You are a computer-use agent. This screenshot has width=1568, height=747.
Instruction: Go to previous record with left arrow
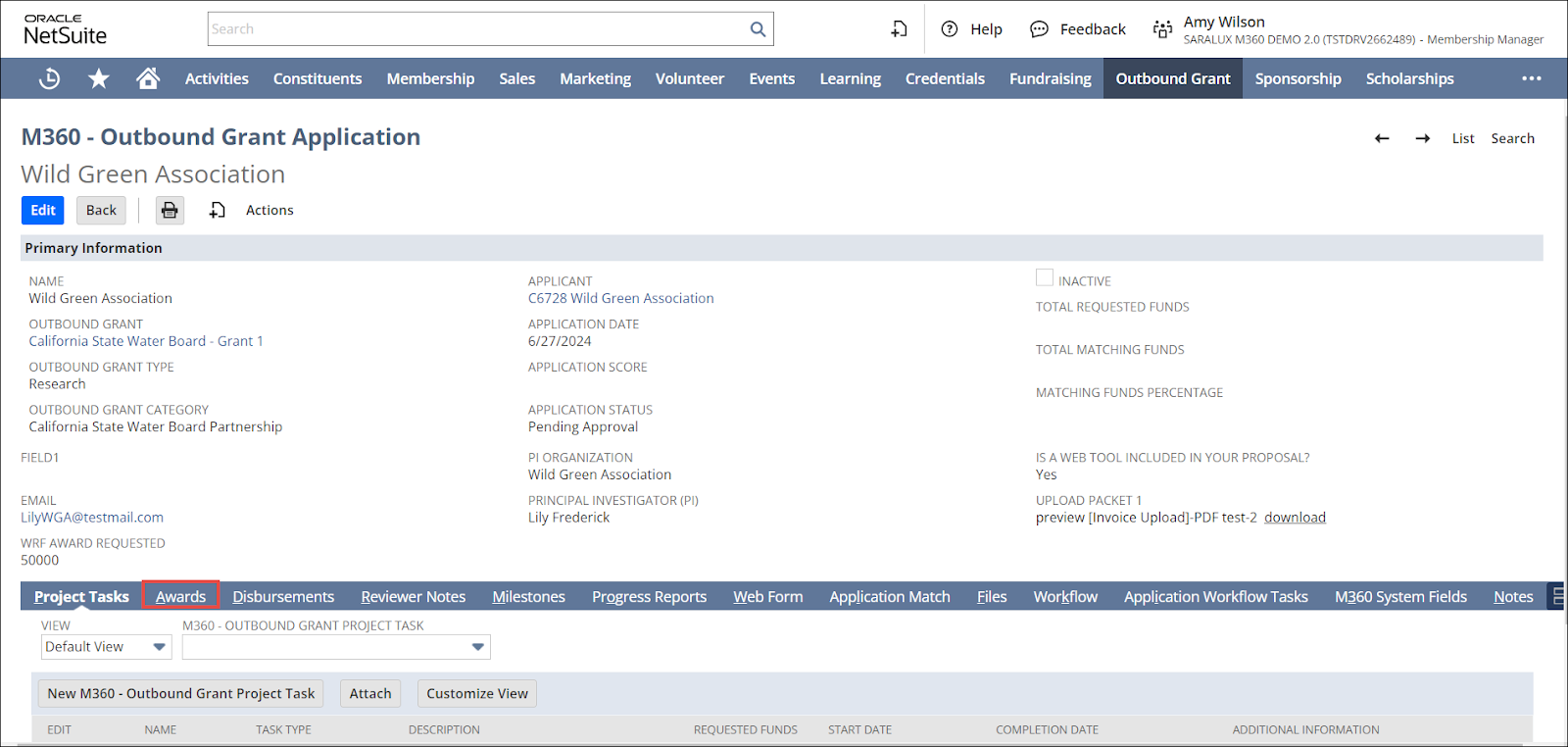point(1382,138)
